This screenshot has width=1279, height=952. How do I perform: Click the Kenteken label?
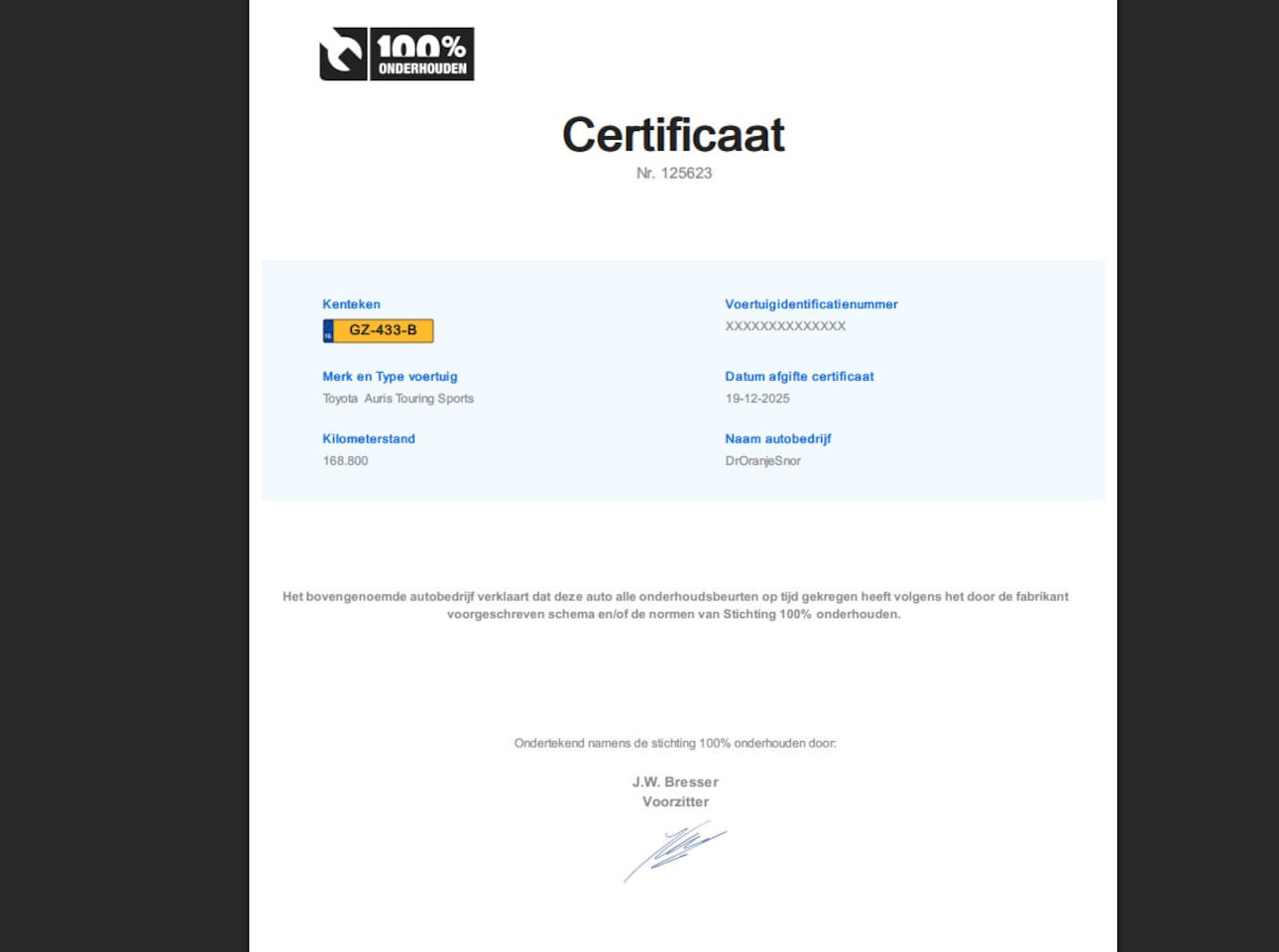pyautogui.click(x=351, y=304)
